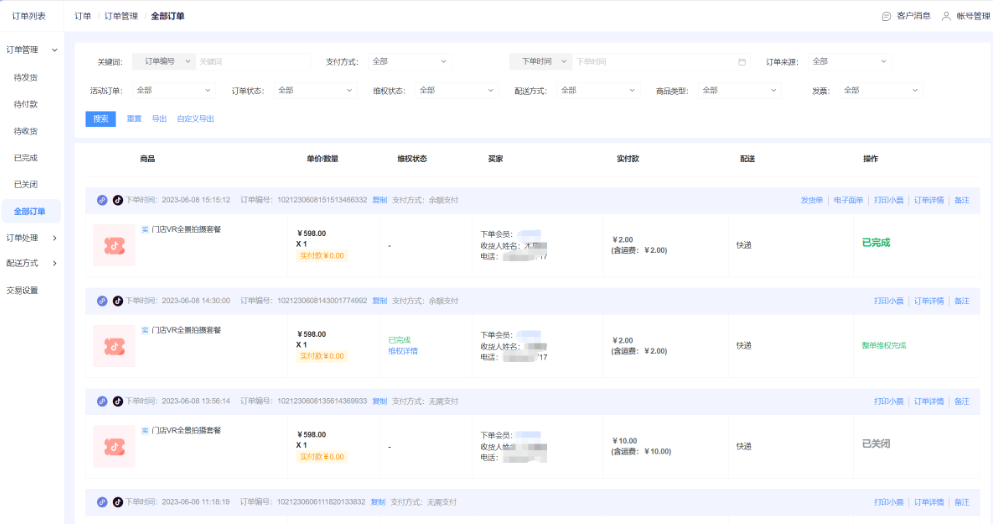This screenshot has width=993, height=524.
Task: Open the calendar icon in date field
Action: point(742,62)
